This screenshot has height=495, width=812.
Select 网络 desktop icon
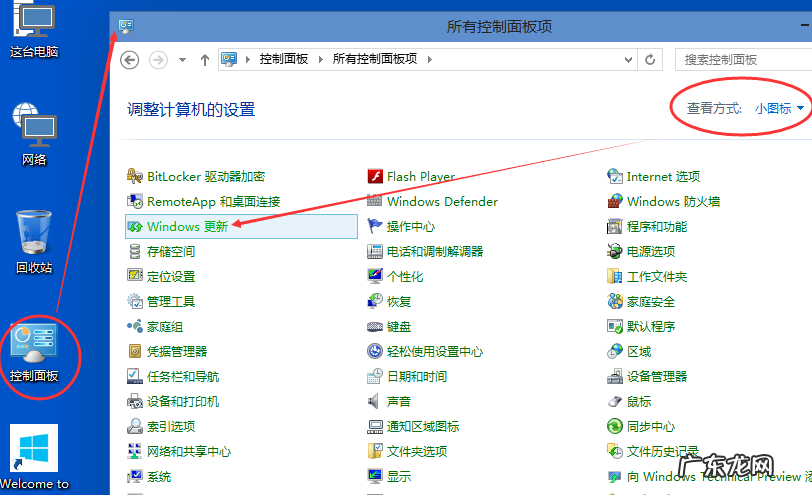point(34,135)
